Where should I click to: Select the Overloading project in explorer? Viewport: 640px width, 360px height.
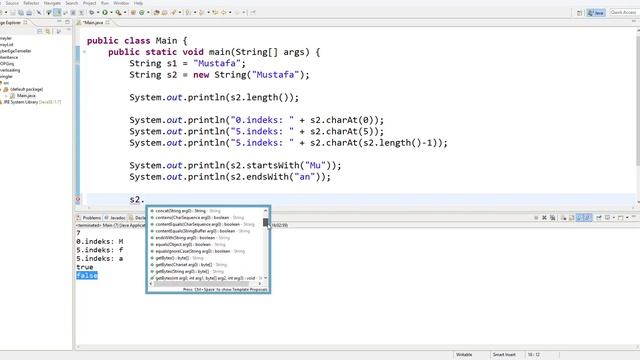point(10,70)
